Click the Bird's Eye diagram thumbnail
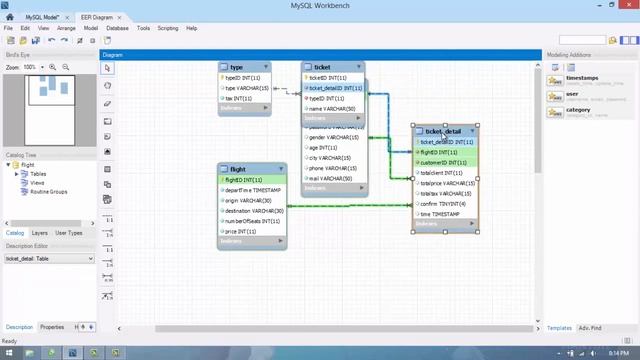 click(x=49, y=110)
